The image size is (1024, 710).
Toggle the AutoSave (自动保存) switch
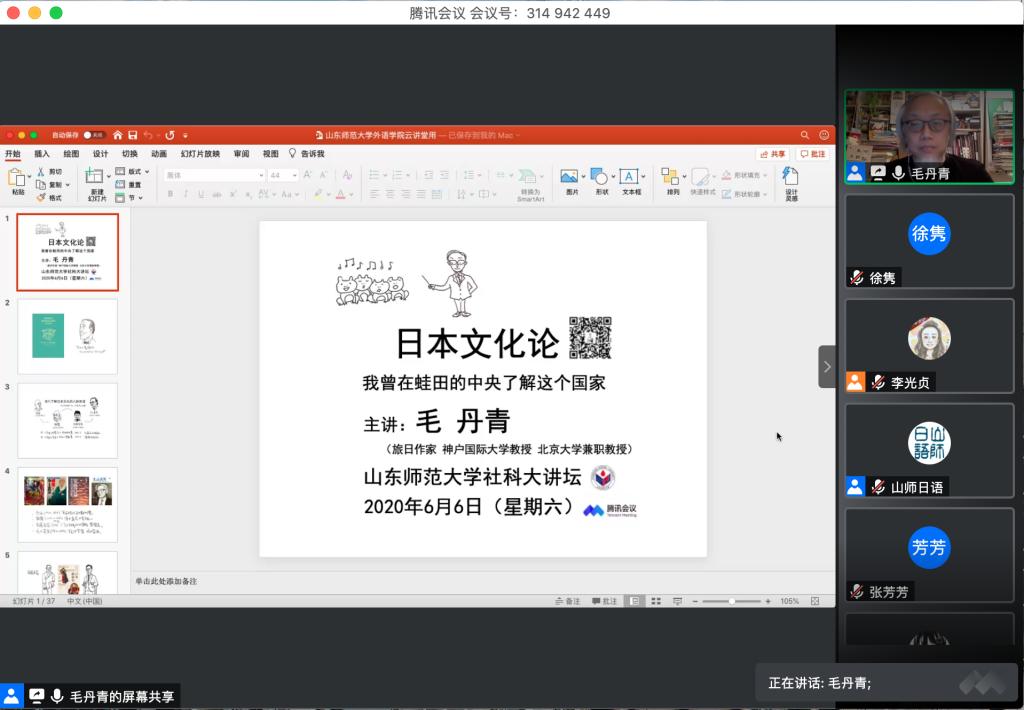point(92,135)
